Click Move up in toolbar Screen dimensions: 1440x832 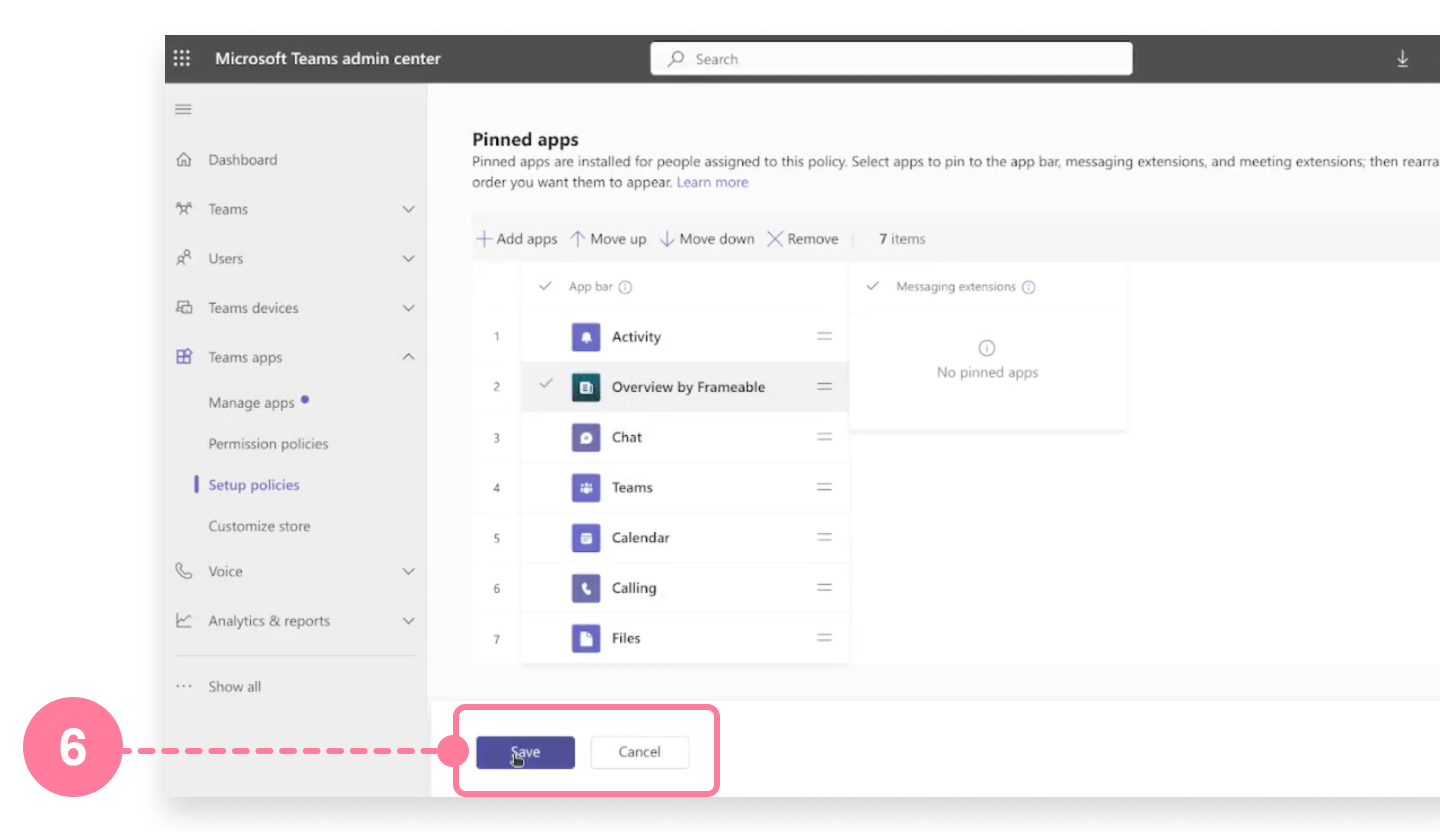608,239
